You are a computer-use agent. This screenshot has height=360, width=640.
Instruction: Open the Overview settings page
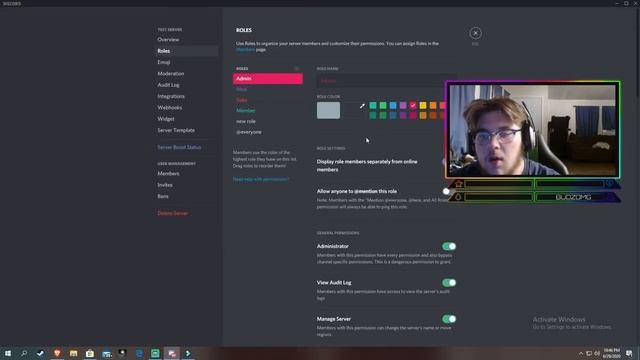186,40
